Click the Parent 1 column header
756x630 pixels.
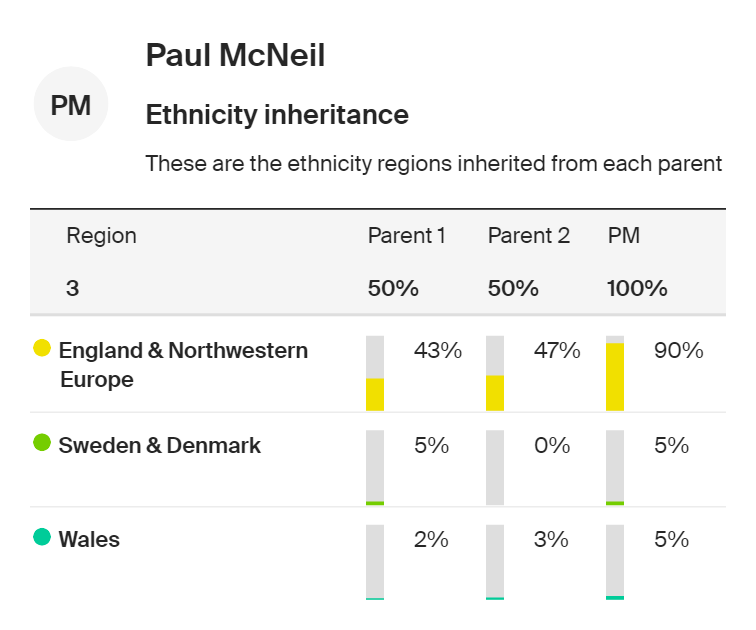(x=406, y=236)
